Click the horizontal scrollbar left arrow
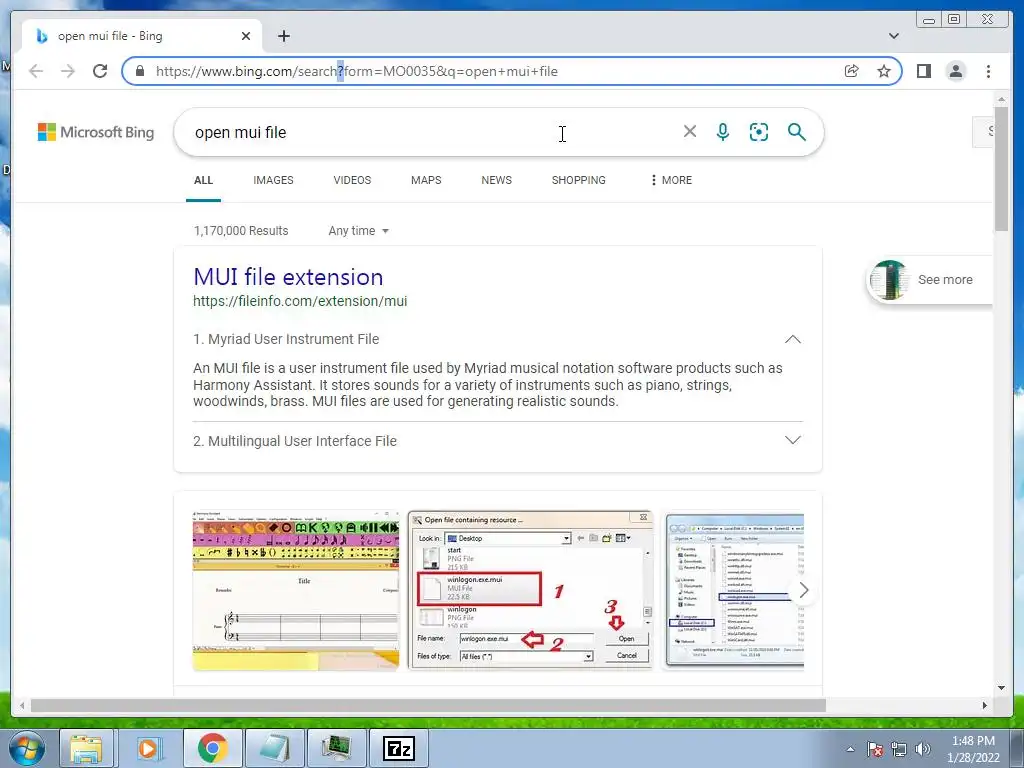 pyautogui.click(x=22, y=705)
